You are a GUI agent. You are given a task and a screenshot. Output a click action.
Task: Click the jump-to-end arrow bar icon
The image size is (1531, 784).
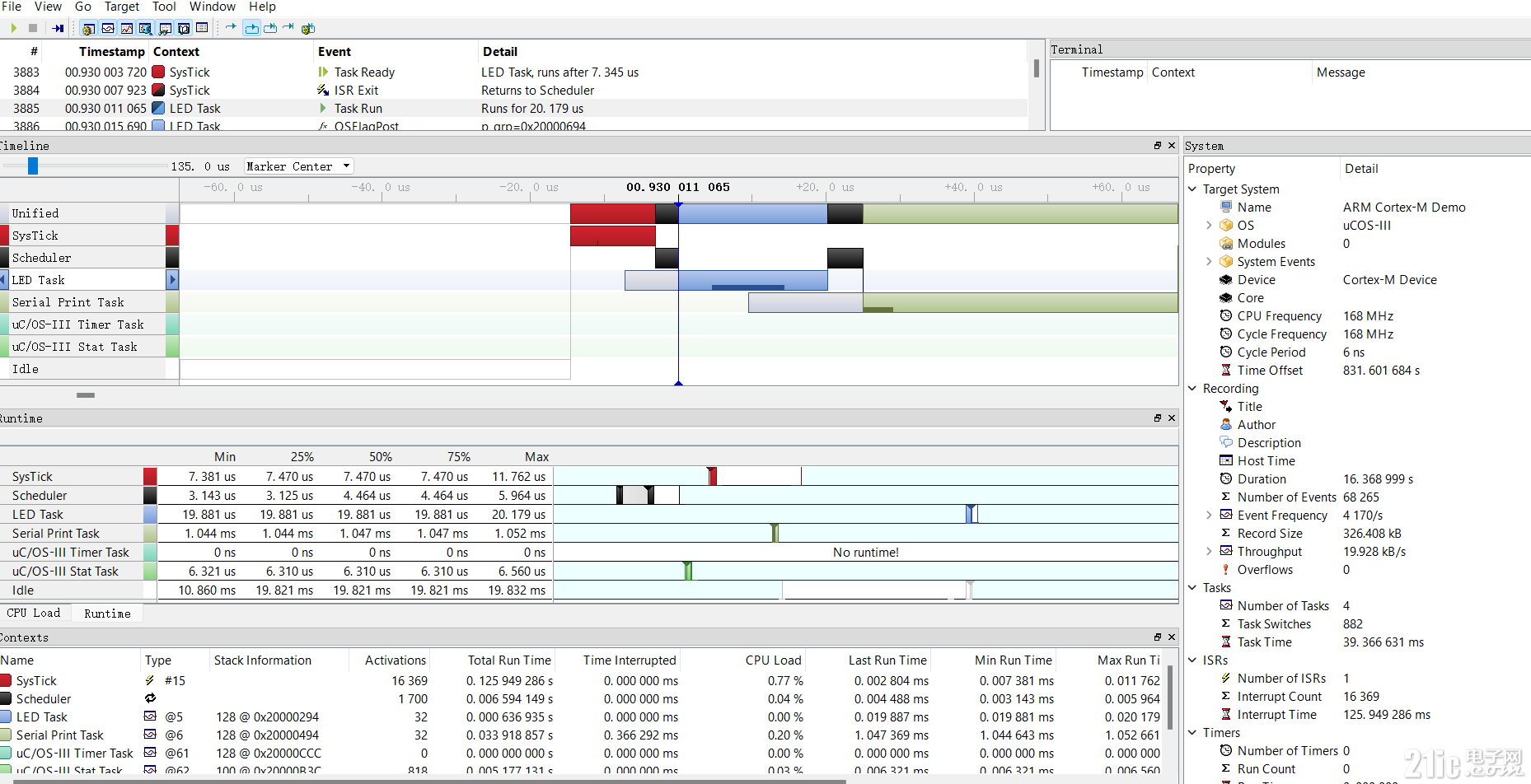(288, 28)
